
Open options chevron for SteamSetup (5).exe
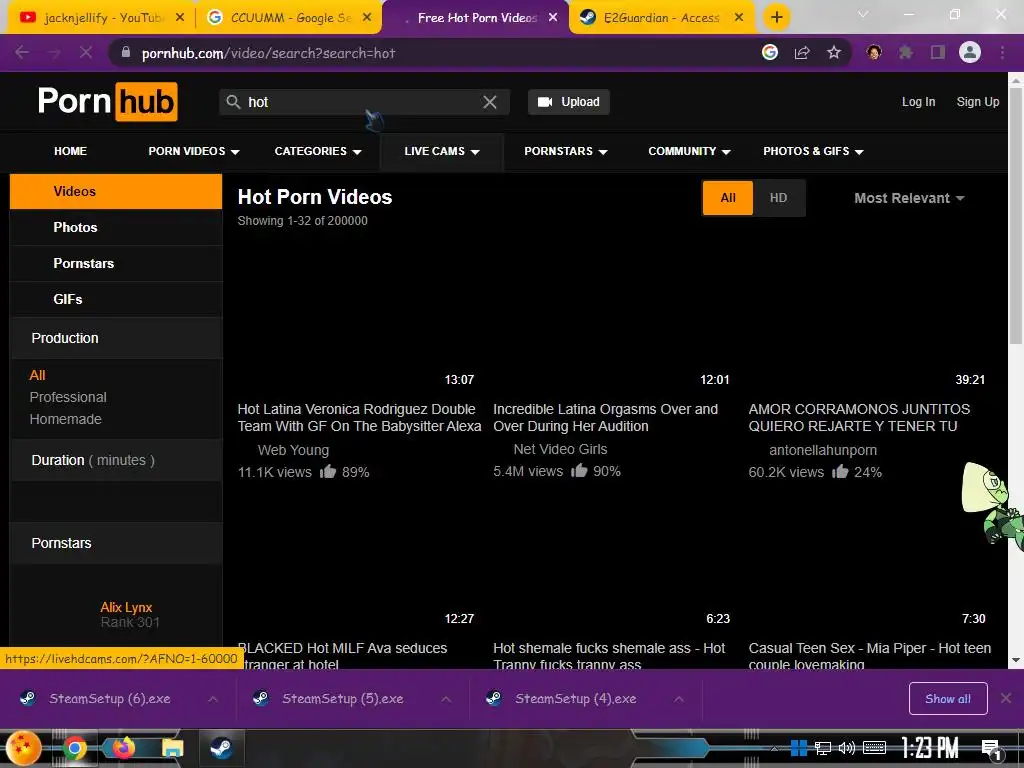point(446,699)
